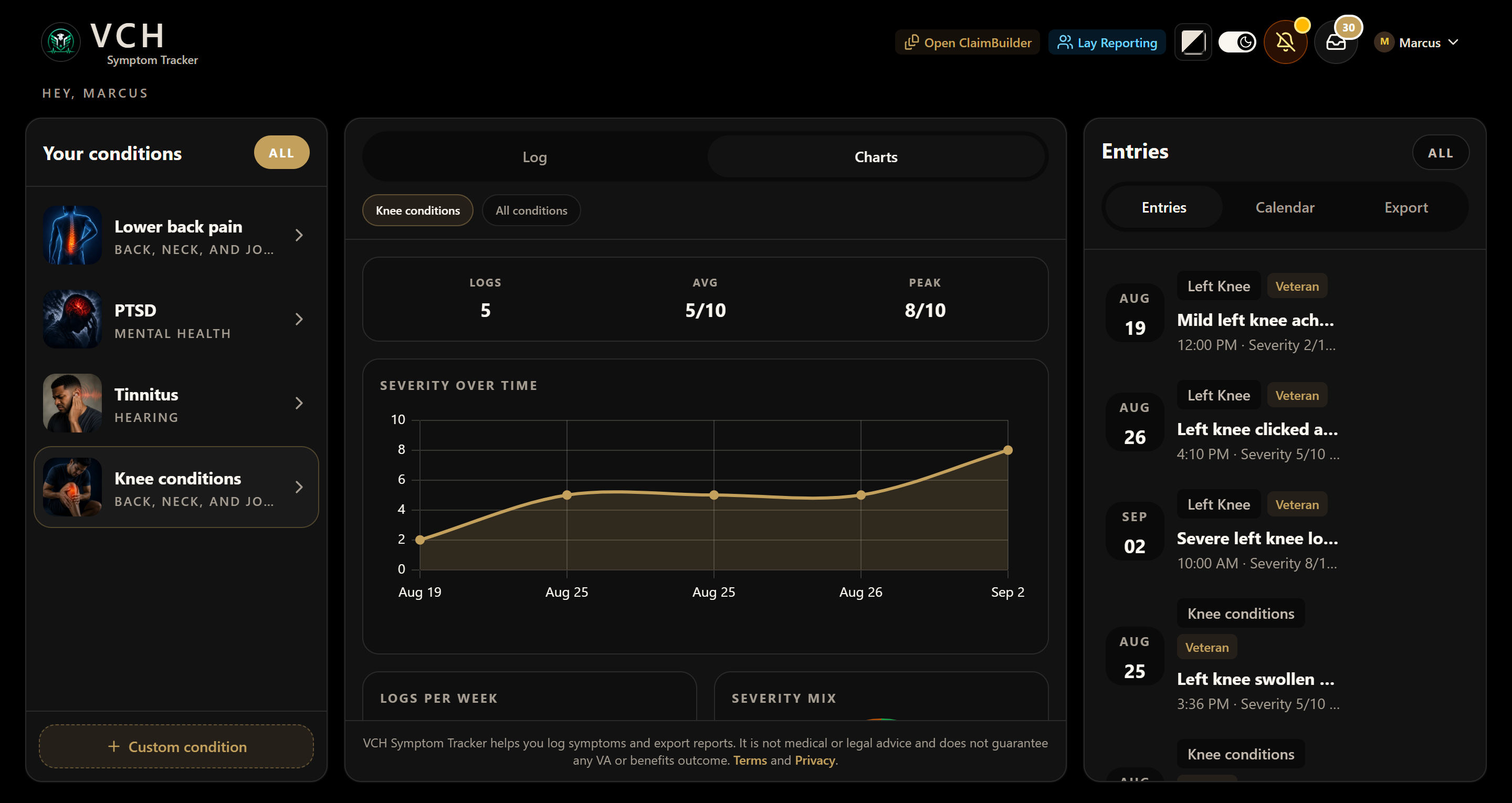Select the PTSD brain thumbnail

tap(72, 319)
